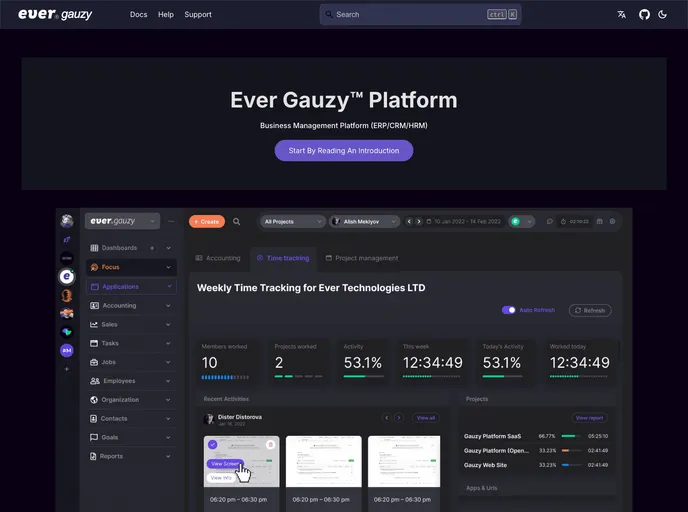This screenshot has height=512, width=688.
Task: Click the View Info button on screenshot
Action: coord(221,477)
